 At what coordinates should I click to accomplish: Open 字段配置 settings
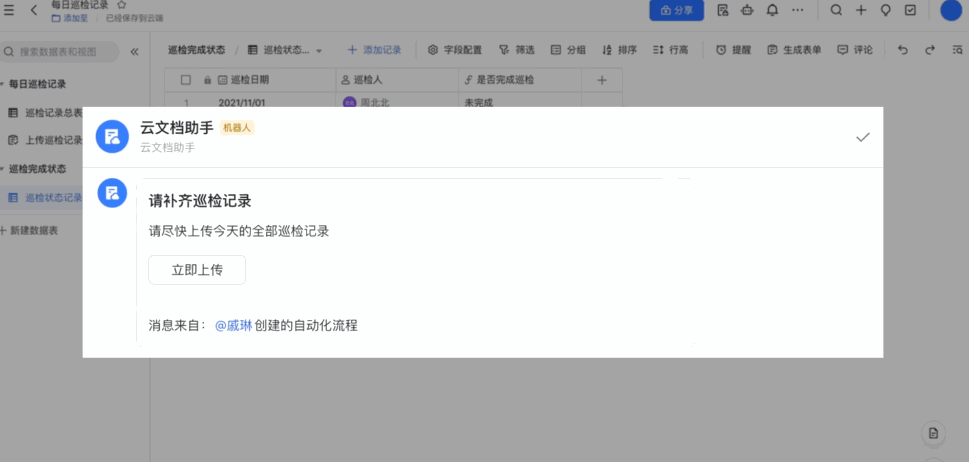(455, 50)
